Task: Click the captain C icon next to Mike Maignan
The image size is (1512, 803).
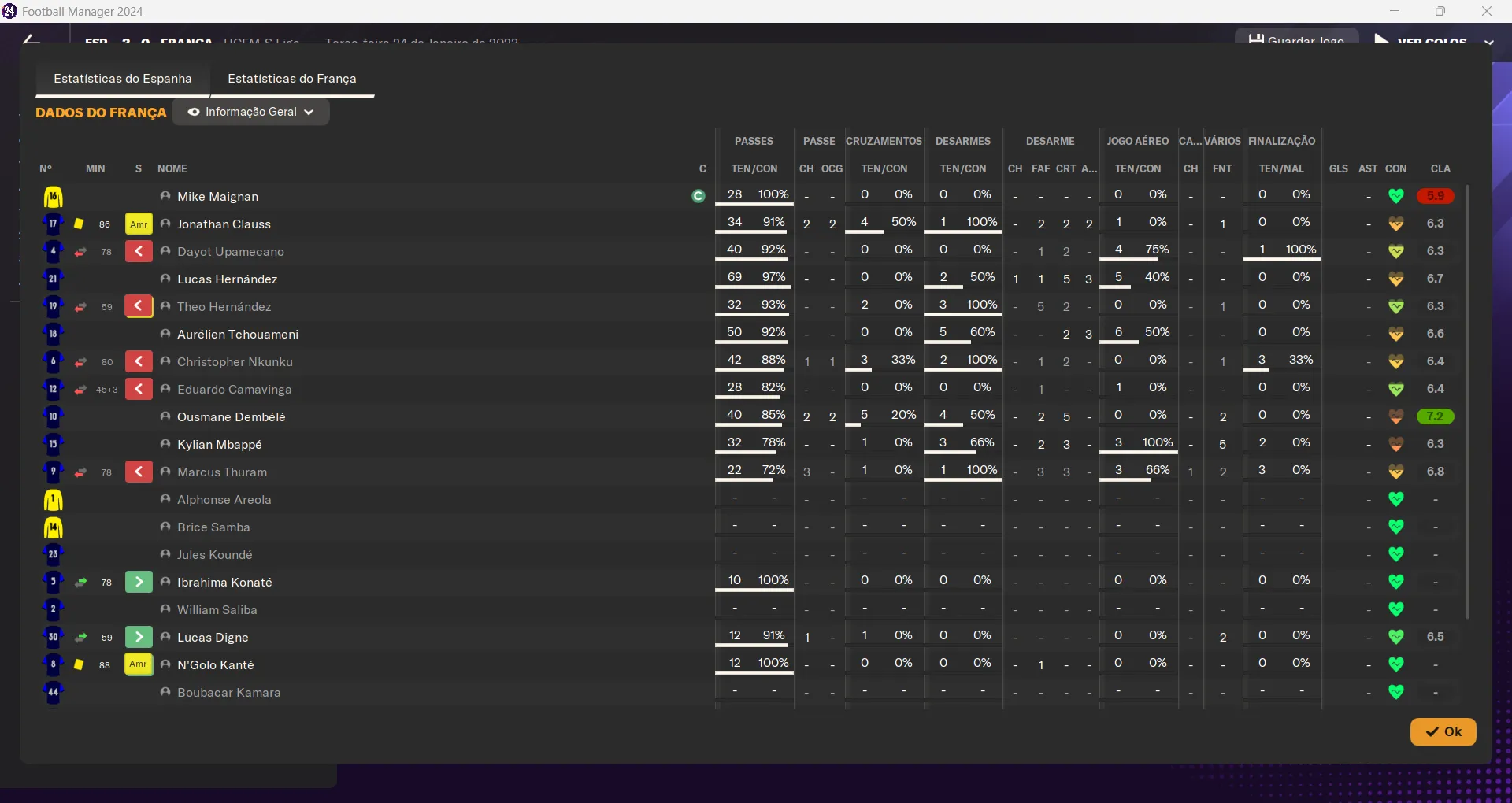Action: [x=699, y=197]
